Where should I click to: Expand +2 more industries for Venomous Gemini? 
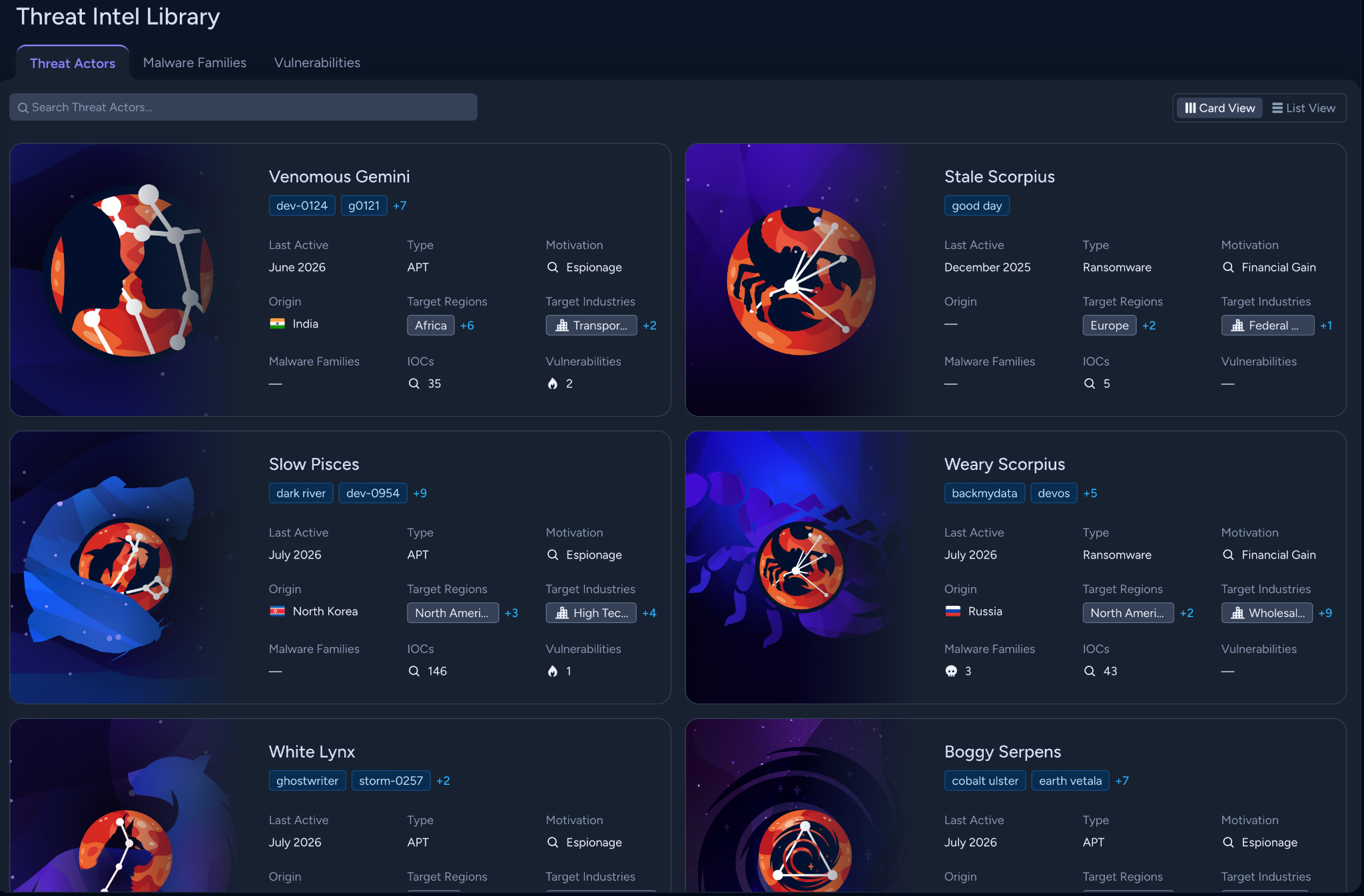649,326
